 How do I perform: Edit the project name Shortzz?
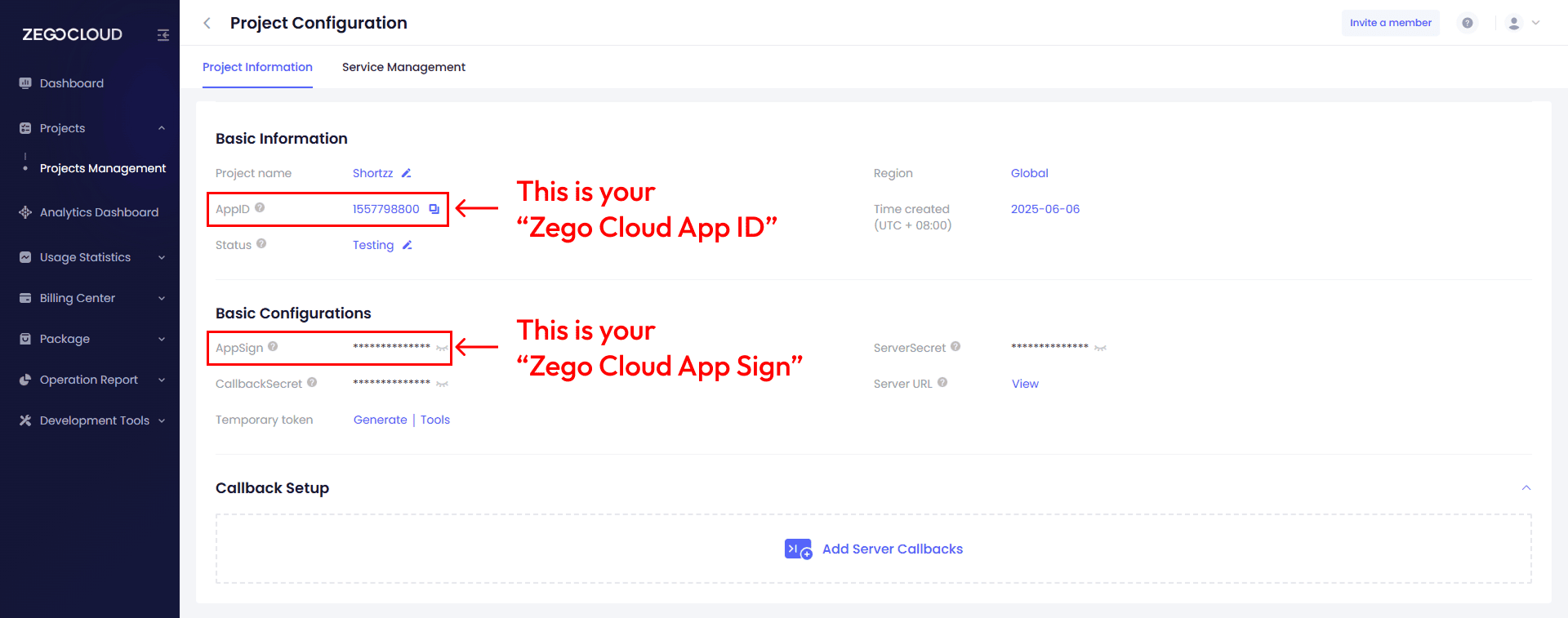[406, 173]
